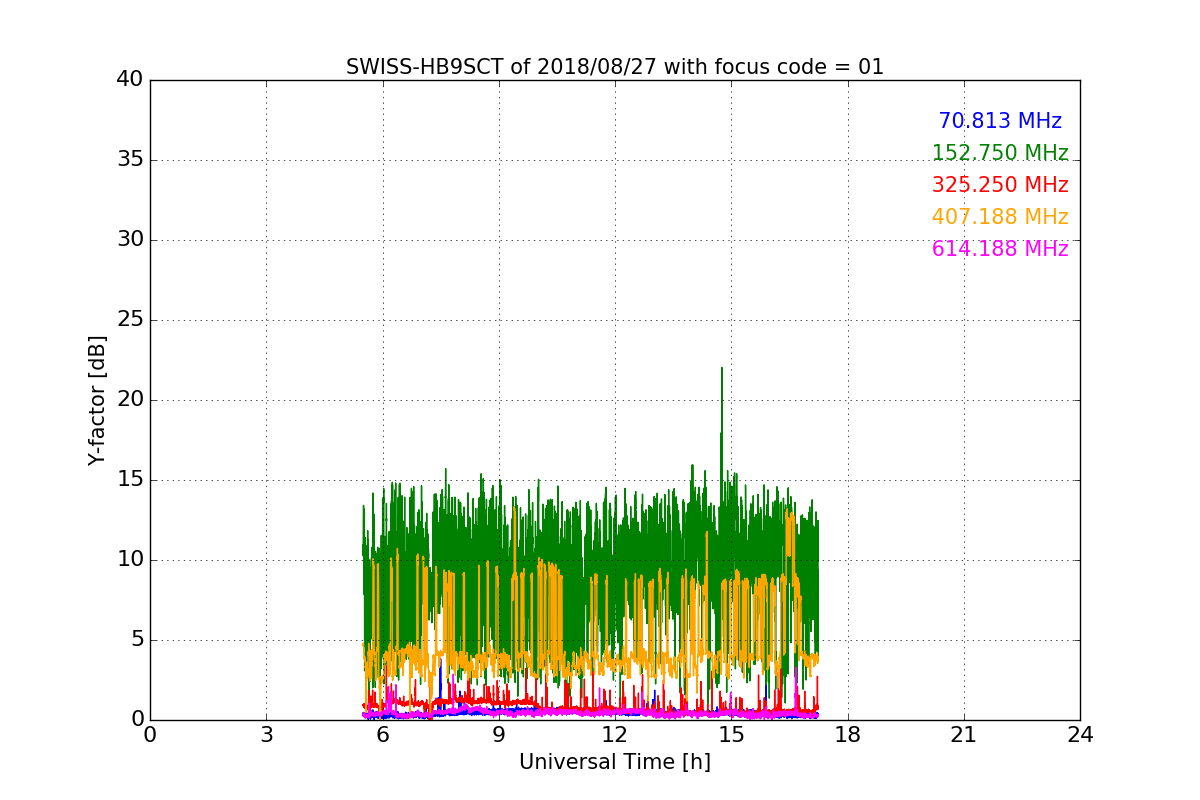This screenshot has width=1200, height=800.
Task: Click the y-axis tick label 20
Action: coord(130,400)
